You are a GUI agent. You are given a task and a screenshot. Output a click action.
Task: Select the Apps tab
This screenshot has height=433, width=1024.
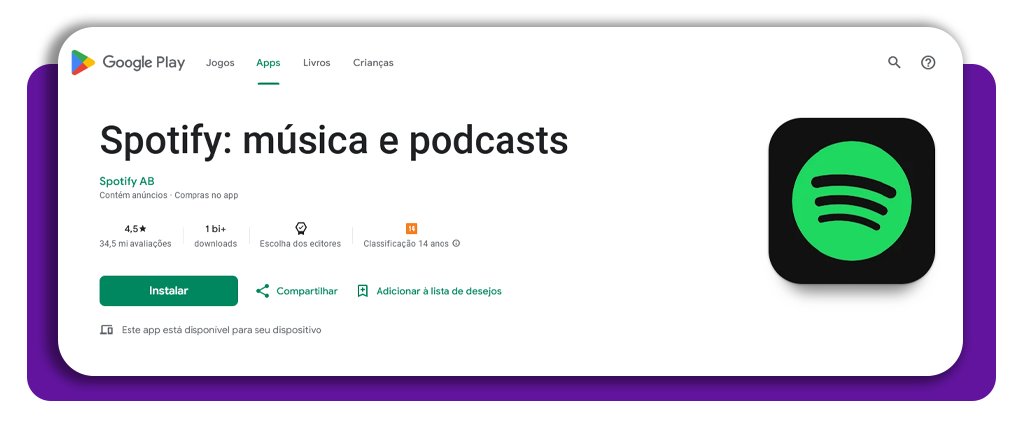point(268,63)
